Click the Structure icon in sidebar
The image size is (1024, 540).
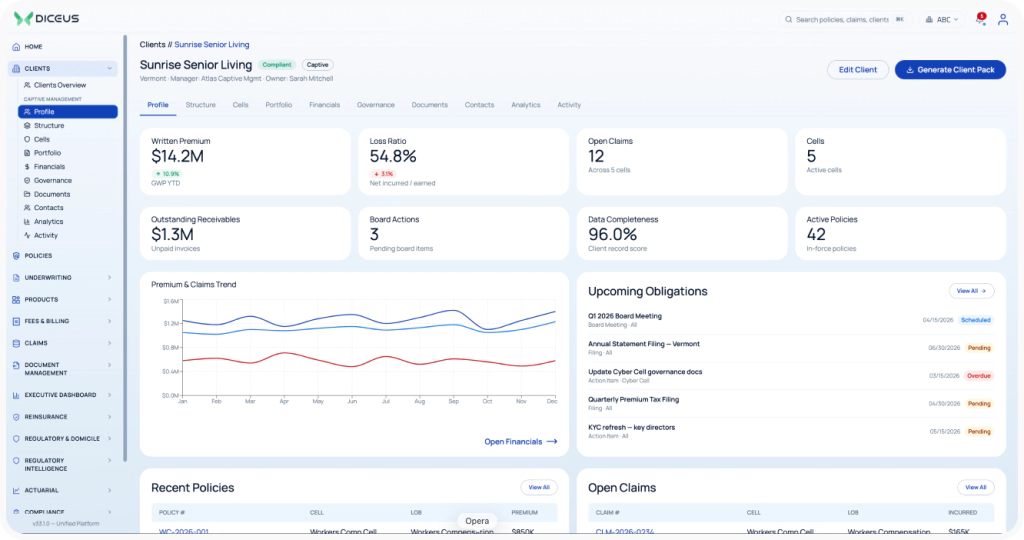27,125
